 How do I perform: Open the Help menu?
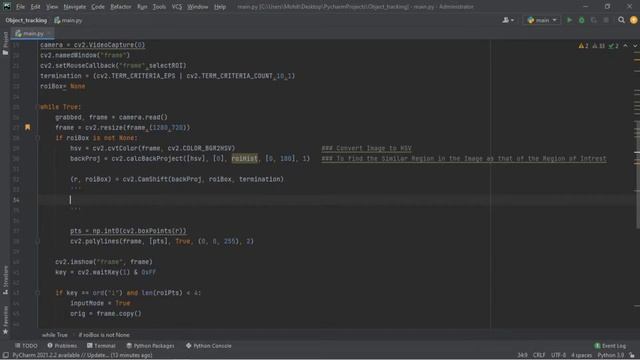(220, 7)
